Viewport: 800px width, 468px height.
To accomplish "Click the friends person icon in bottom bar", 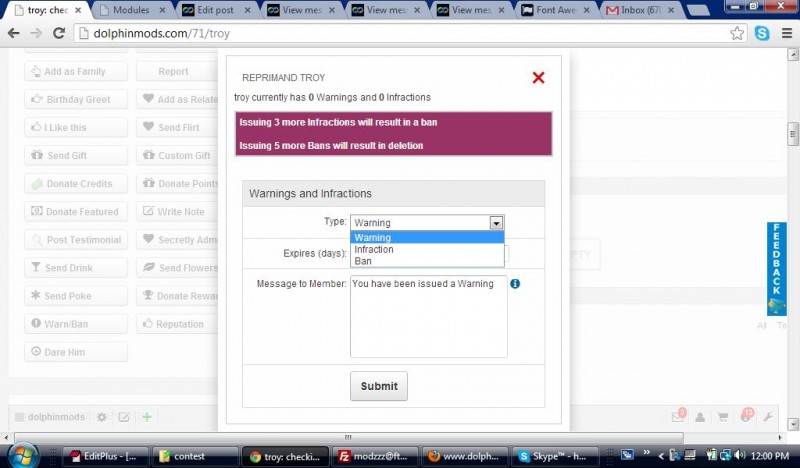I will pos(701,417).
